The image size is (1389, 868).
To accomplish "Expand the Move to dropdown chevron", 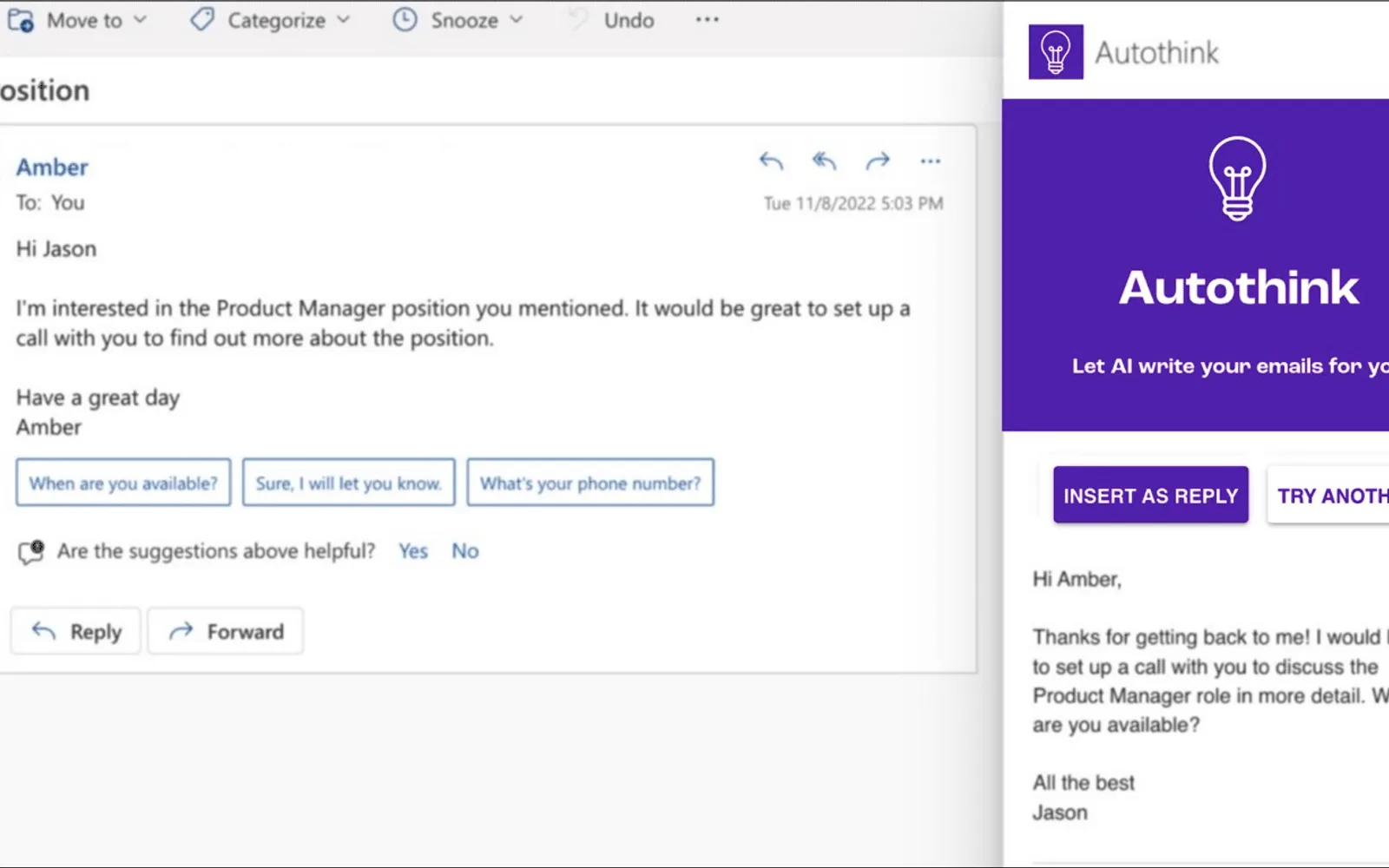I will (141, 20).
